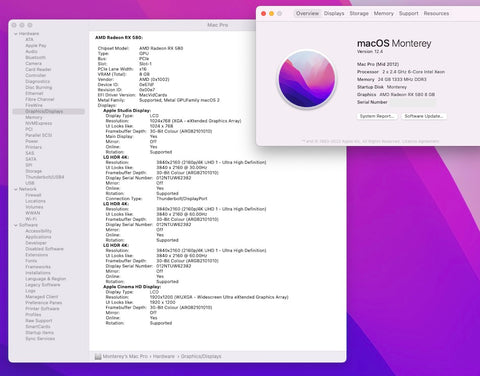Viewport: 480px width, 376px height.
Task: Click the Version 12.4 text
Action: tap(370, 52)
